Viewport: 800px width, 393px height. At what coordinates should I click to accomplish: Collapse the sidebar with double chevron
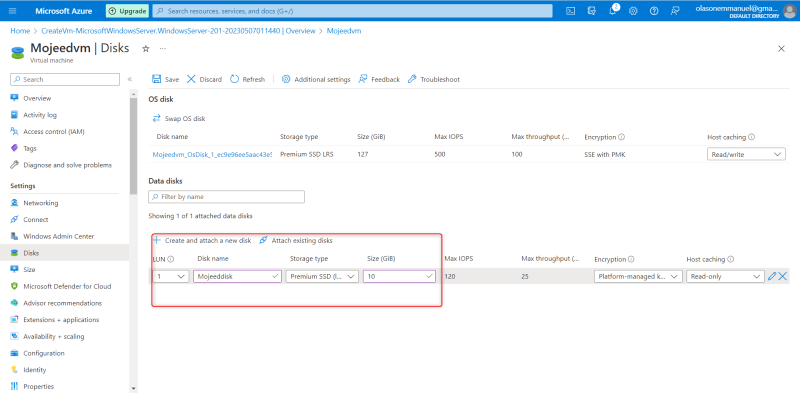tap(130, 79)
